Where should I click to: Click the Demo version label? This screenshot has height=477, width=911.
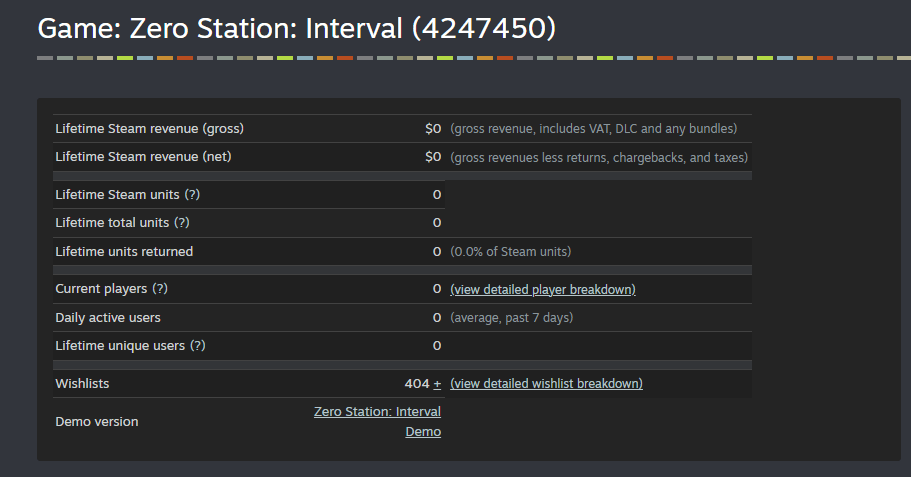[x=97, y=422]
